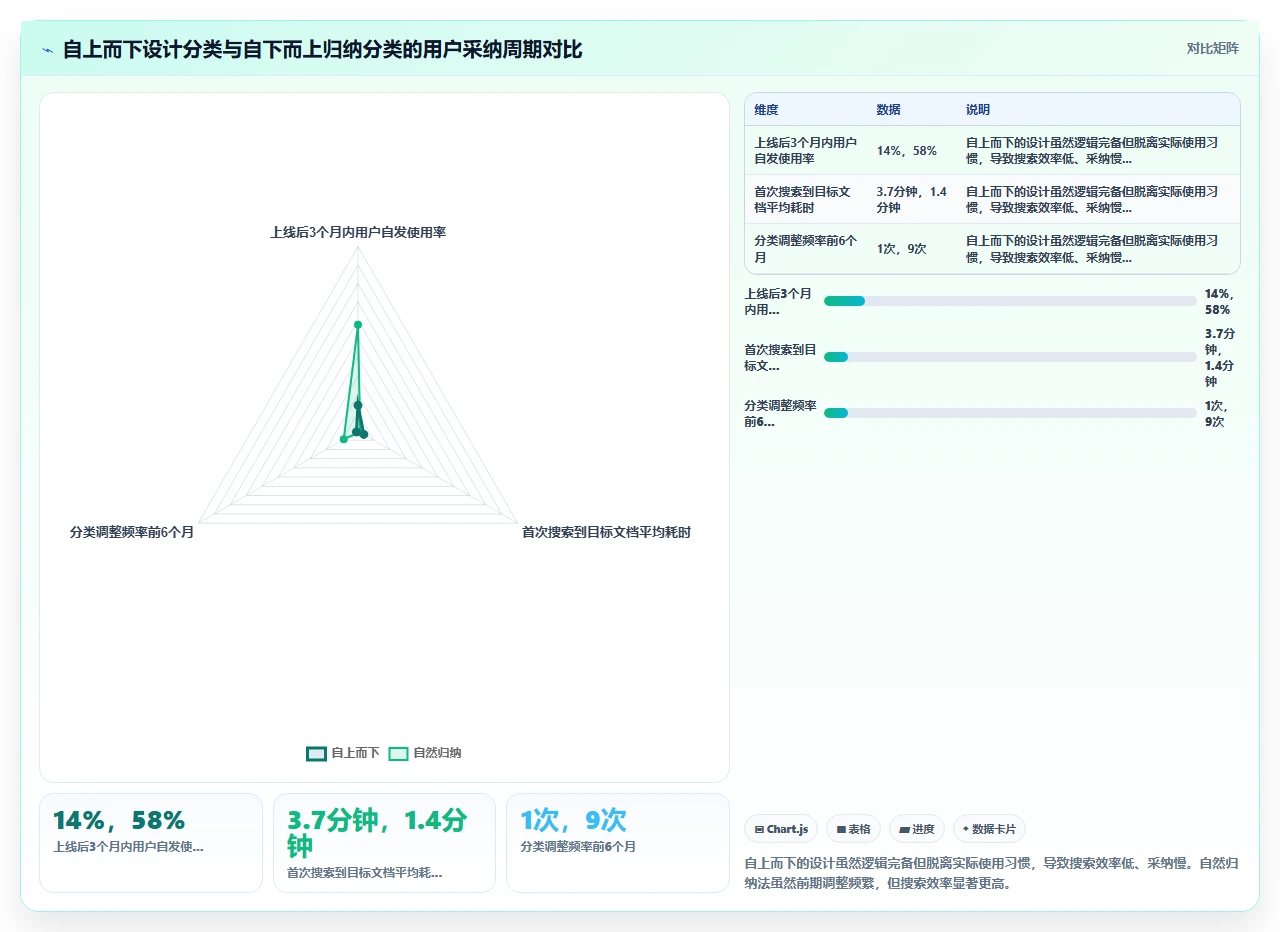Click table cell 3.7分钟，1.4分钟

coord(912,199)
